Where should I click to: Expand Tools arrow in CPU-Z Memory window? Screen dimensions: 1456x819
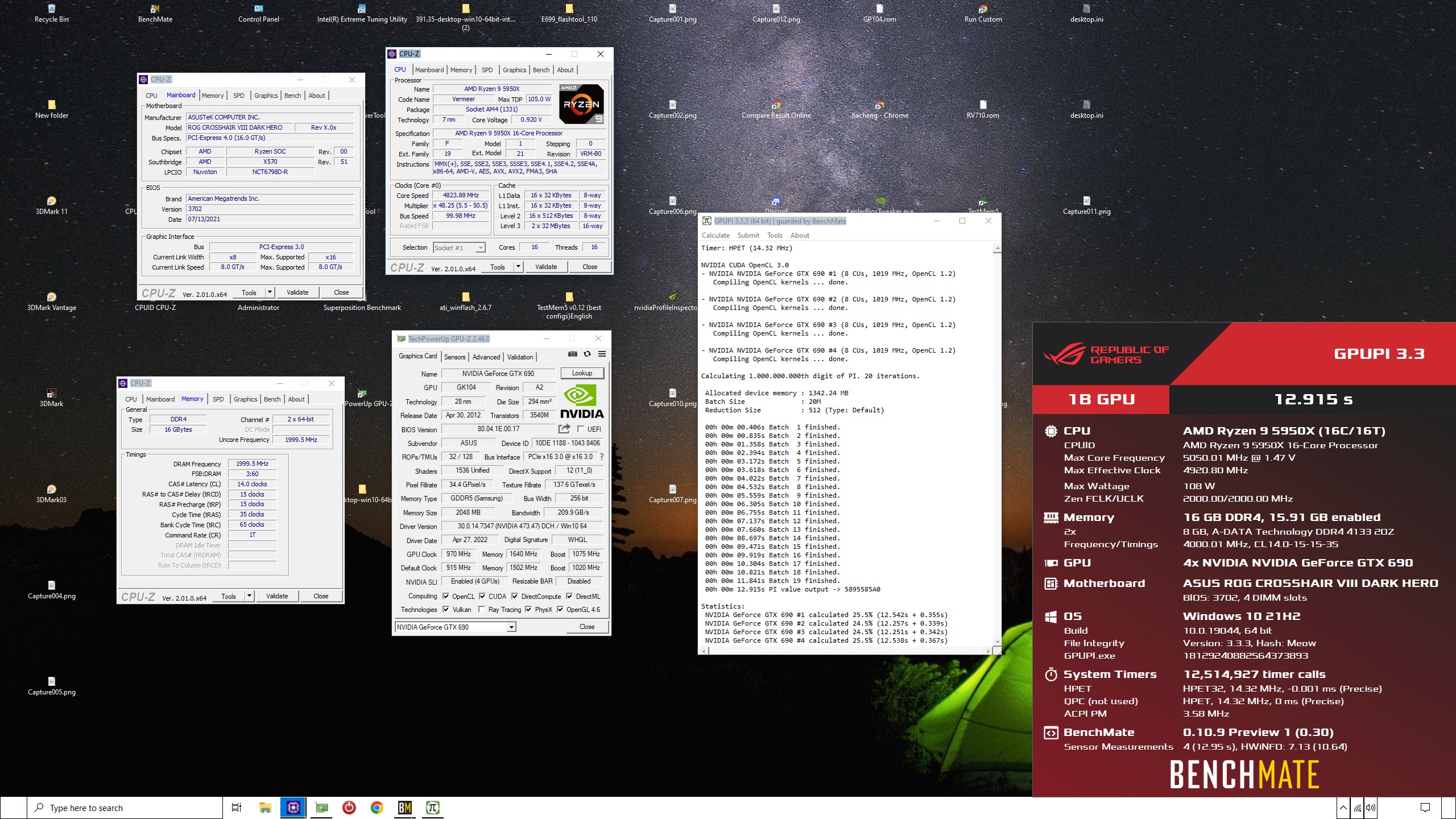click(x=249, y=596)
